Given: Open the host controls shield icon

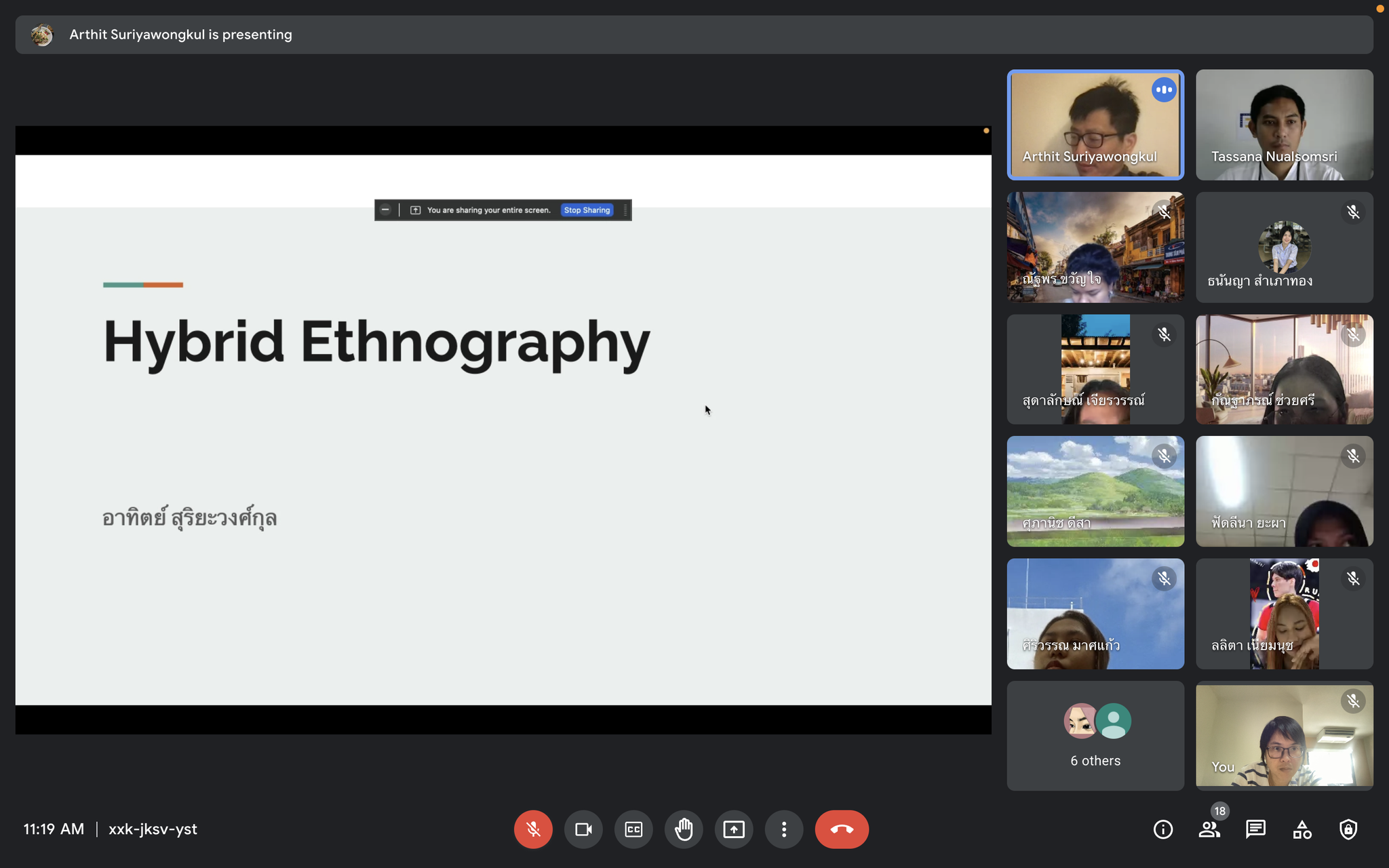Looking at the screenshot, I should pyautogui.click(x=1348, y=829).
